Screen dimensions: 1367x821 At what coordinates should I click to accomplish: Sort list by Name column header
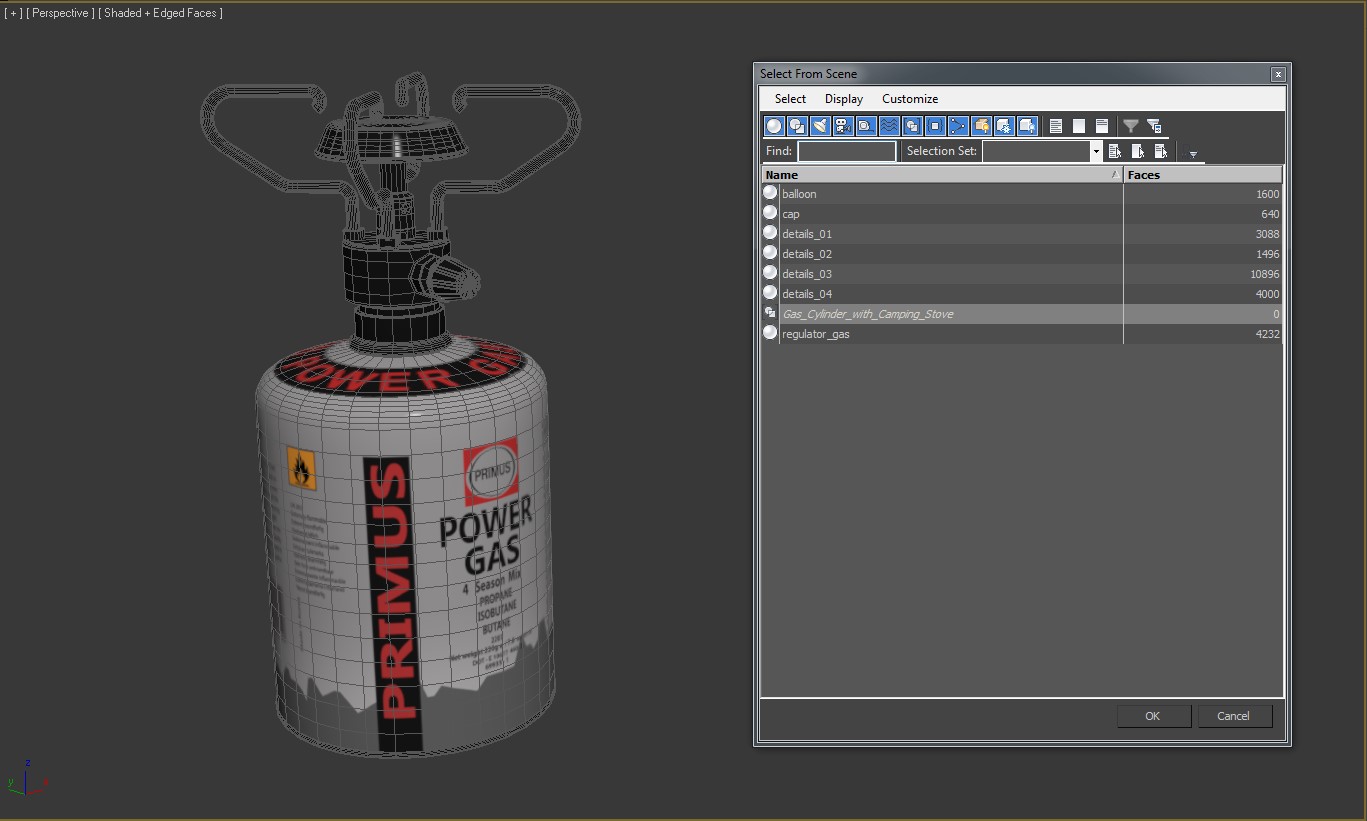[x=942, y=175]
